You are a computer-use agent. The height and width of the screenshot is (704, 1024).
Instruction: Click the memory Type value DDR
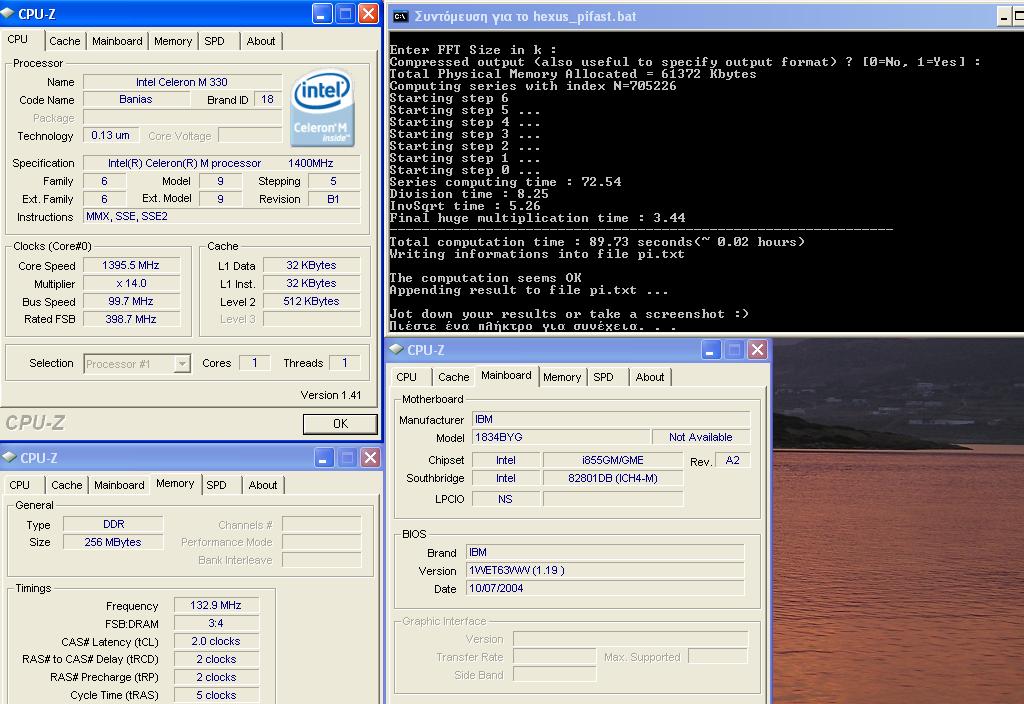point(113,524)
